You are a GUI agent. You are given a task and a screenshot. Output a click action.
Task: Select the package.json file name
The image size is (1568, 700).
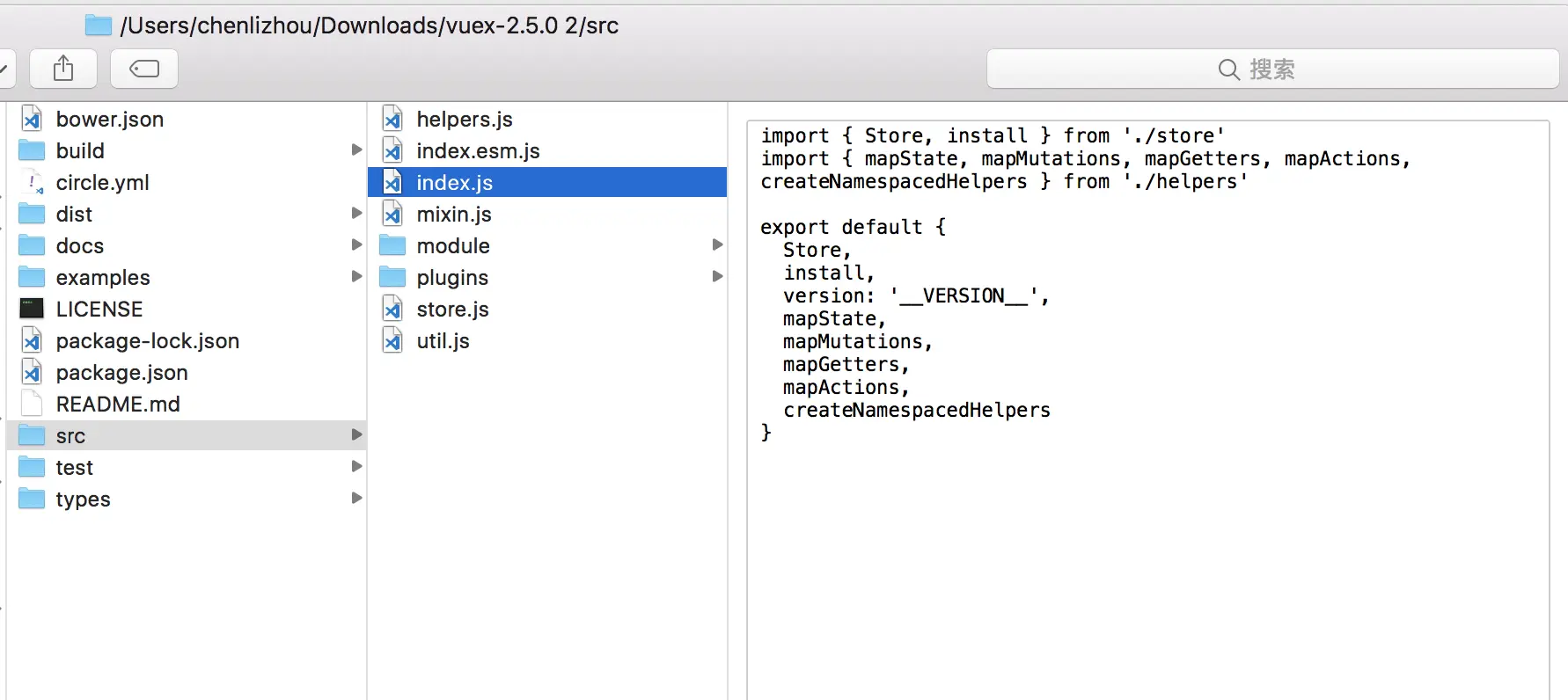point(122,372)
